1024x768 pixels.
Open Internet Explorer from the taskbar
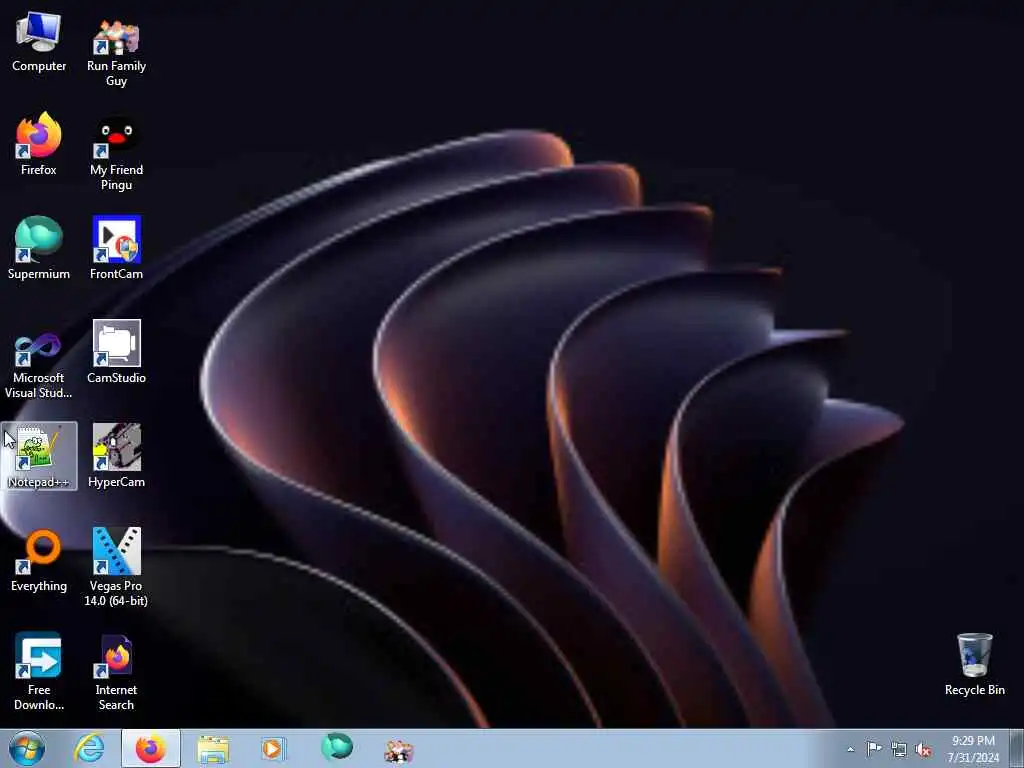tap(89, 748)
